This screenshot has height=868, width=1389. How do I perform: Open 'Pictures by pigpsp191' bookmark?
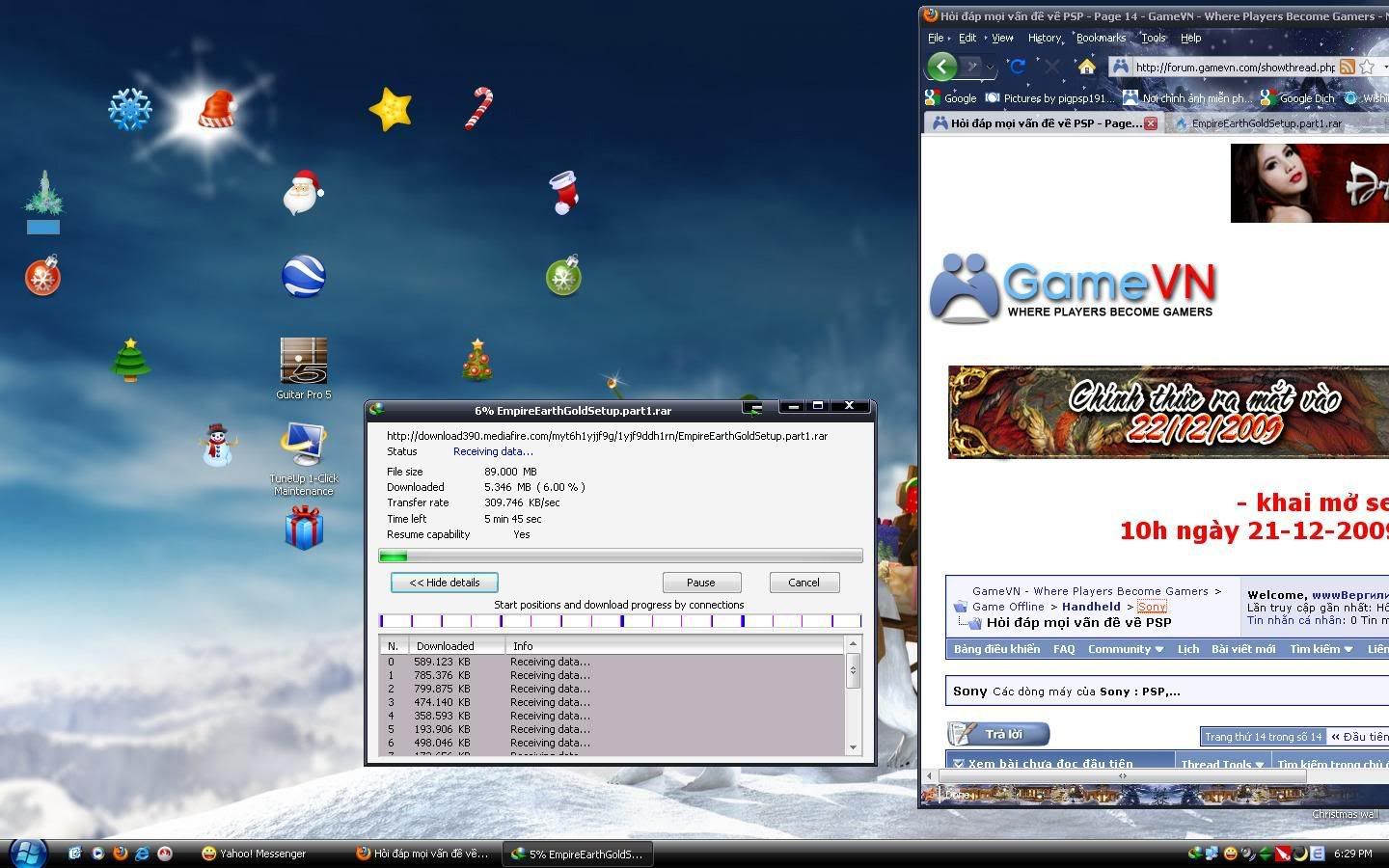(1049, 97)
